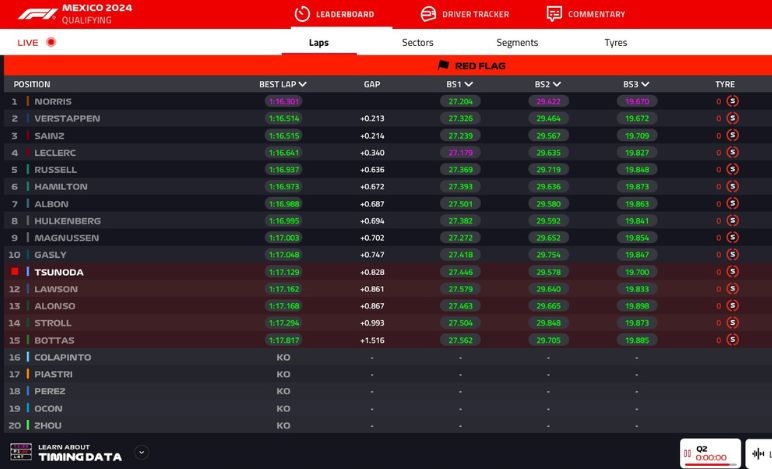
Task: Switch to the Tyres tab
Action: [x=616, y=43]
